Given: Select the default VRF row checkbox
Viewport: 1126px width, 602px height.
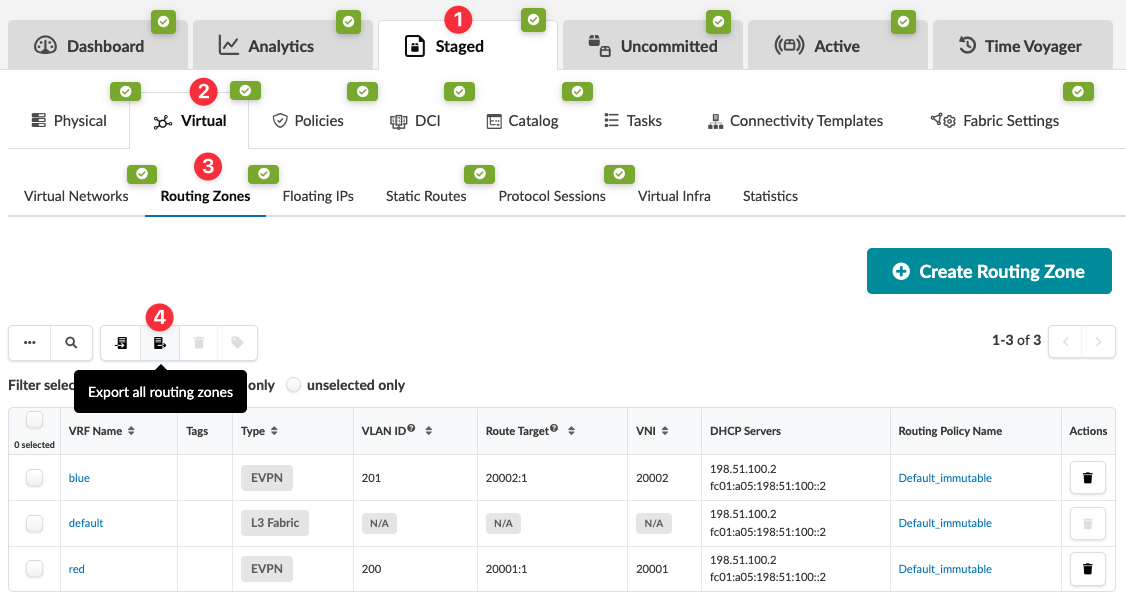Looking at the screenshot, I should point(34,523).
